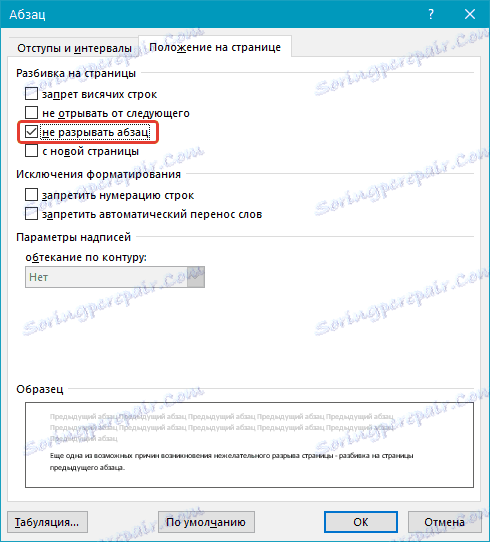
Task: Open the help question mark icon
Action: 431,14
